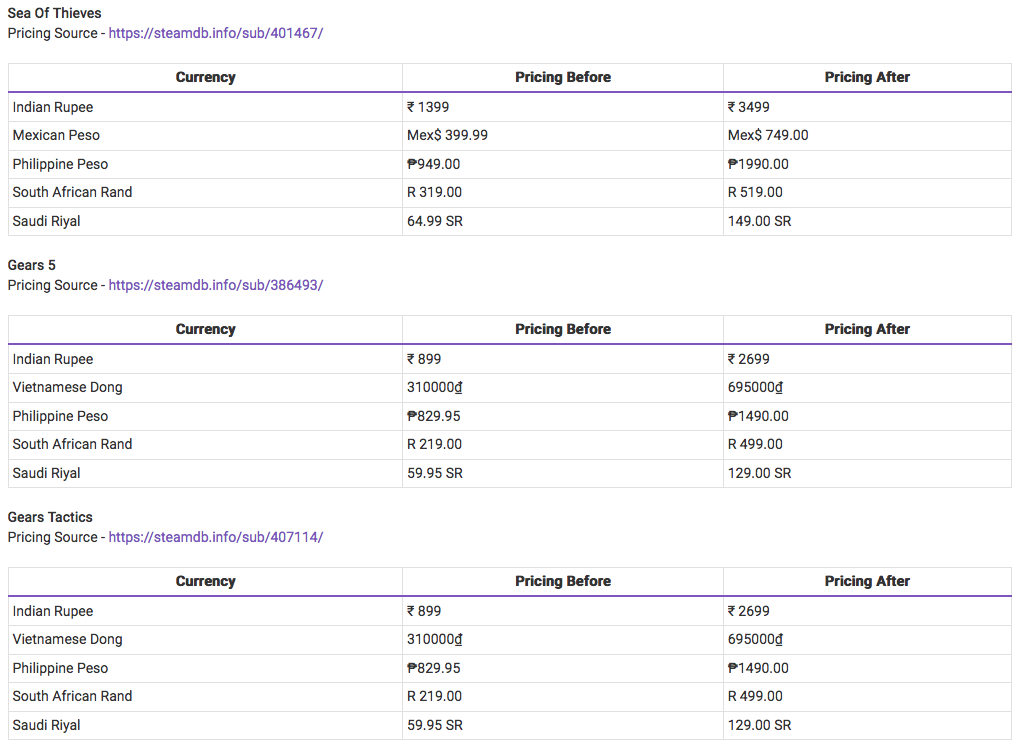Click Saudi Riyal in Sea Of Thieves table
Image resolution: width=1024 pixels, height=754 pixels.
coord(46,221)
